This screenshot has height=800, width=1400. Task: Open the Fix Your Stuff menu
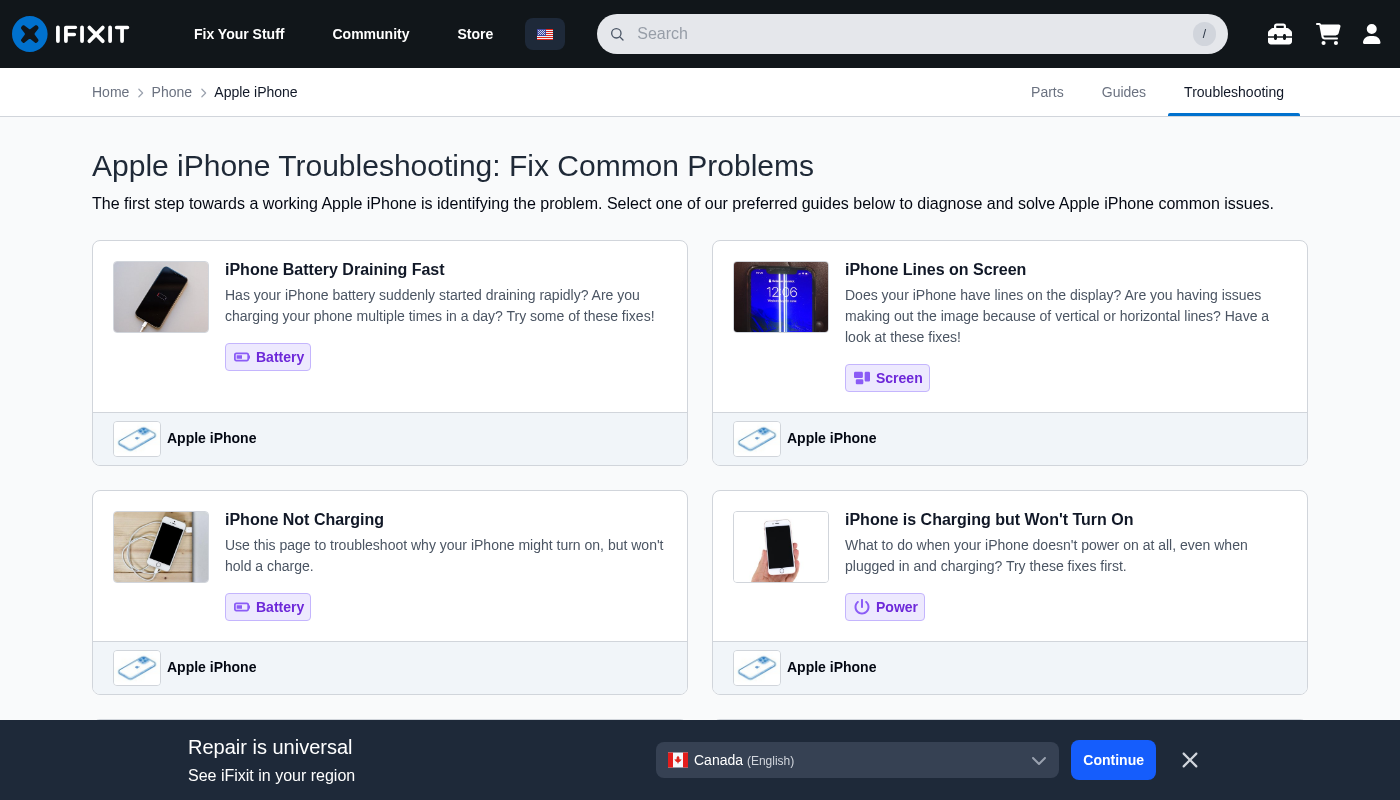coord(239,34)
